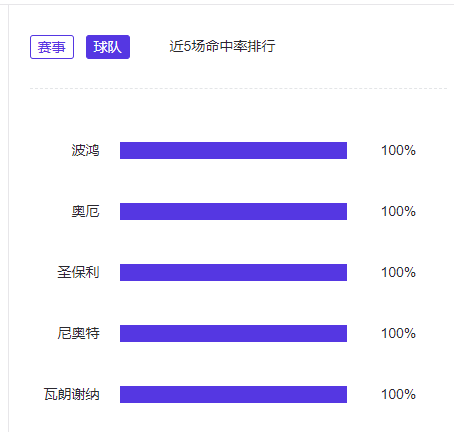The image size is (454, 432).
Task: Click the left panel border line
Action: point(8,218)
